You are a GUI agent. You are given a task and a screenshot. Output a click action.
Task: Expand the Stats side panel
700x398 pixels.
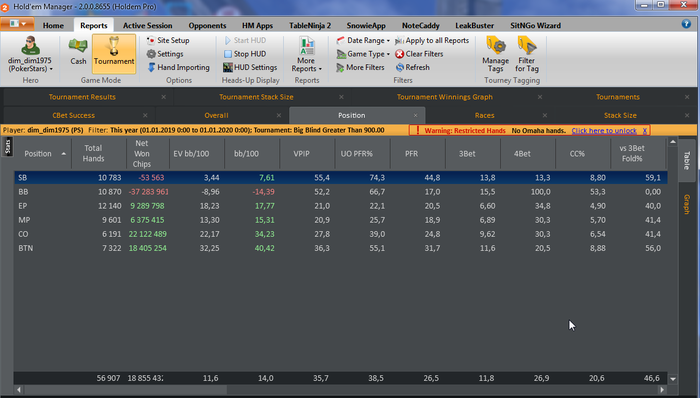(x=8, y=146)
